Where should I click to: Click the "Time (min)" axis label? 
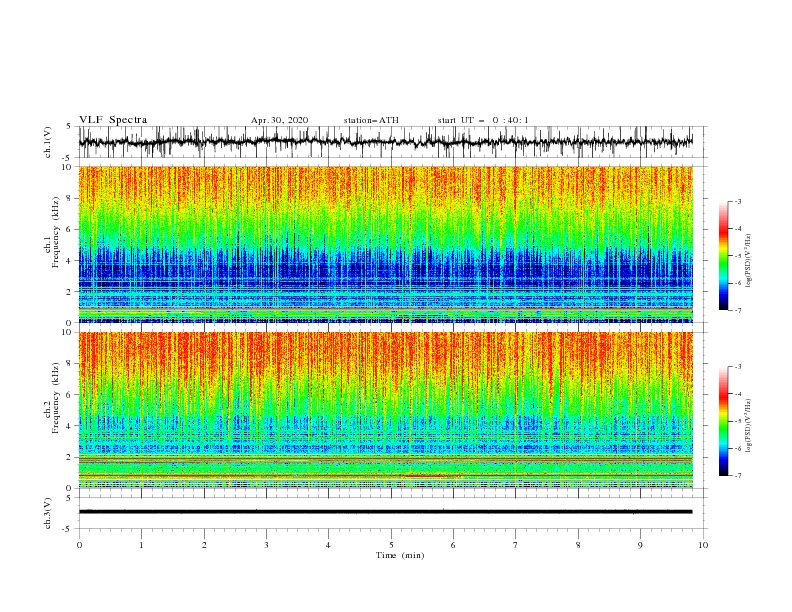click(x=400, y=555)
